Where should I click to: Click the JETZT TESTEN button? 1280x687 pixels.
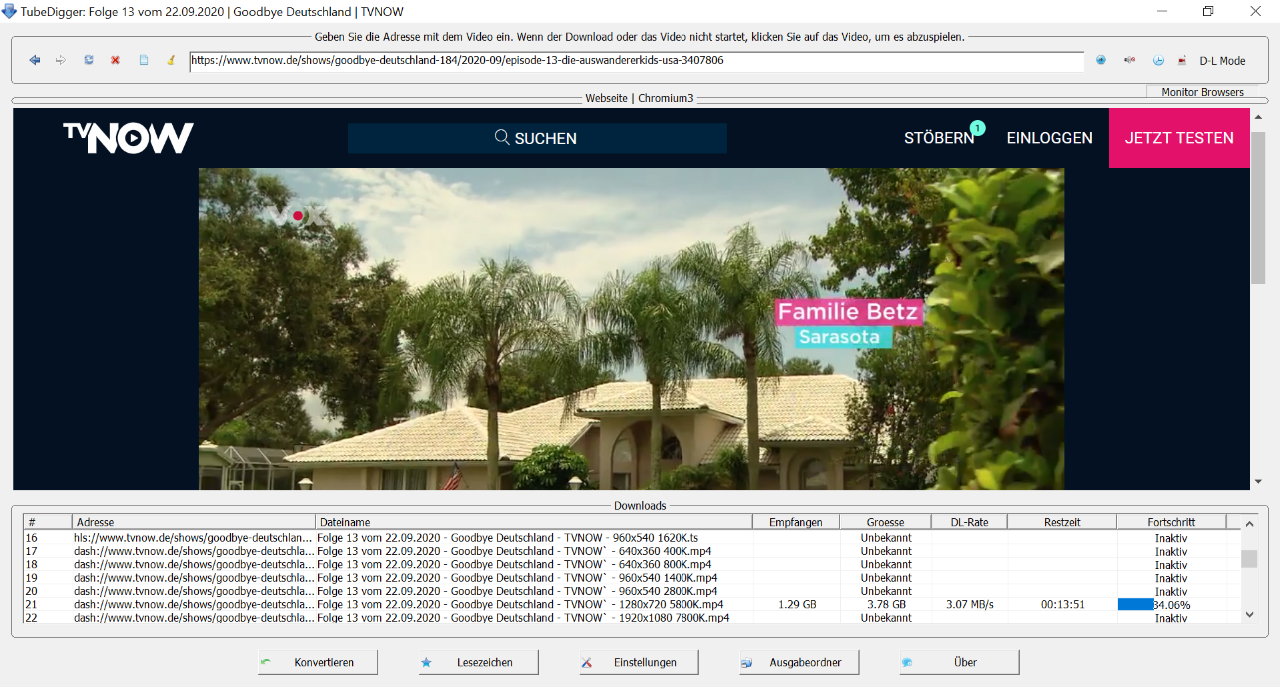(1179, 138)
